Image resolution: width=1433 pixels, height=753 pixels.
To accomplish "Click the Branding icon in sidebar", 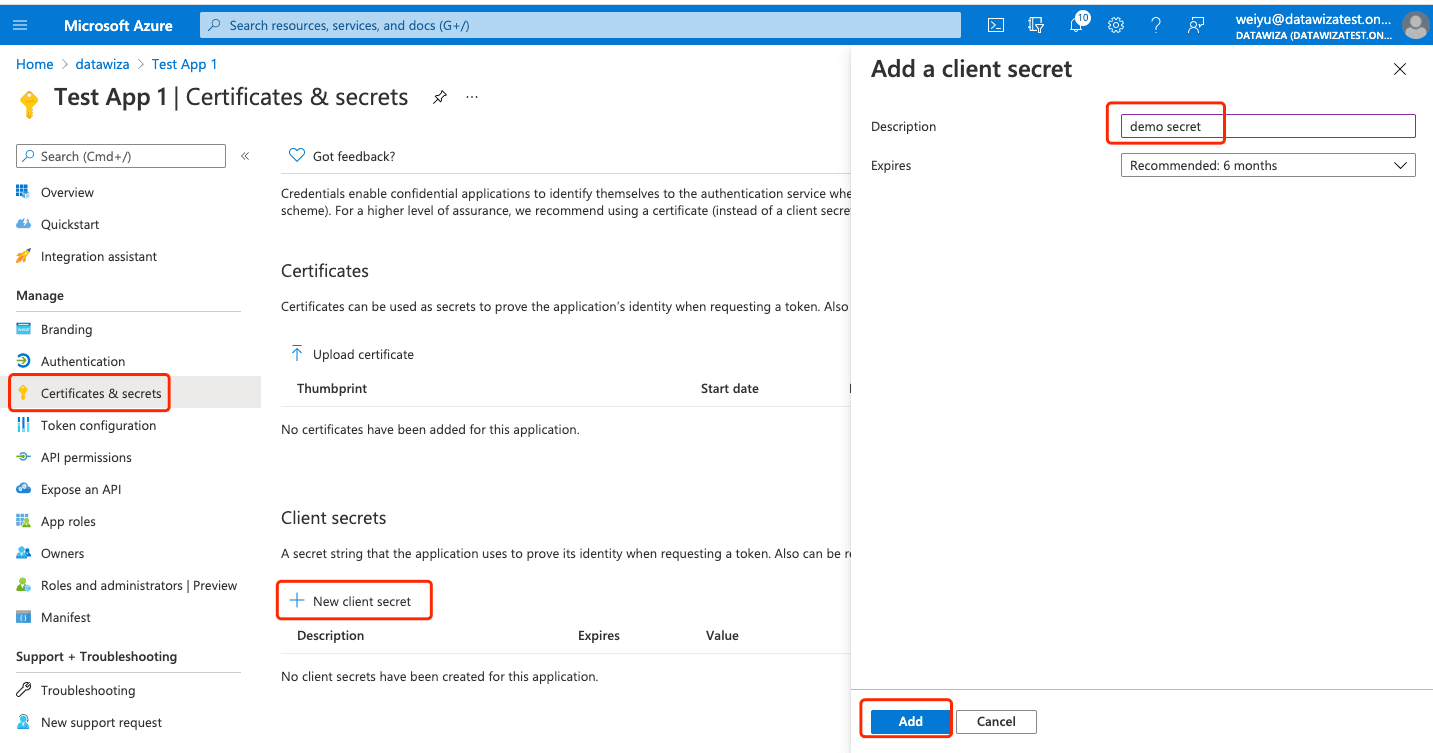I will point(23,329).
